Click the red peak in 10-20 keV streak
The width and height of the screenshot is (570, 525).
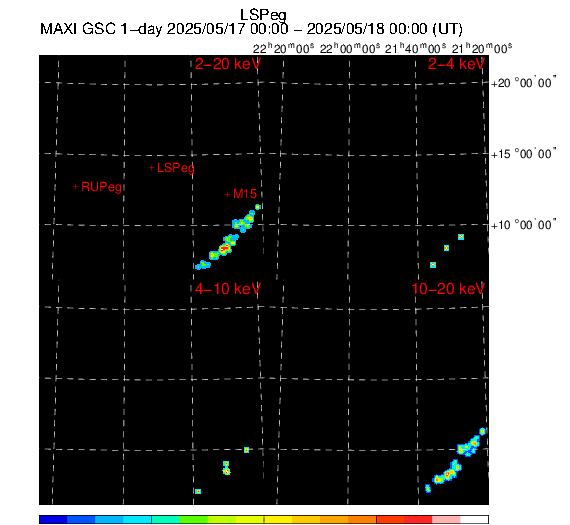[x=449, y=474]
